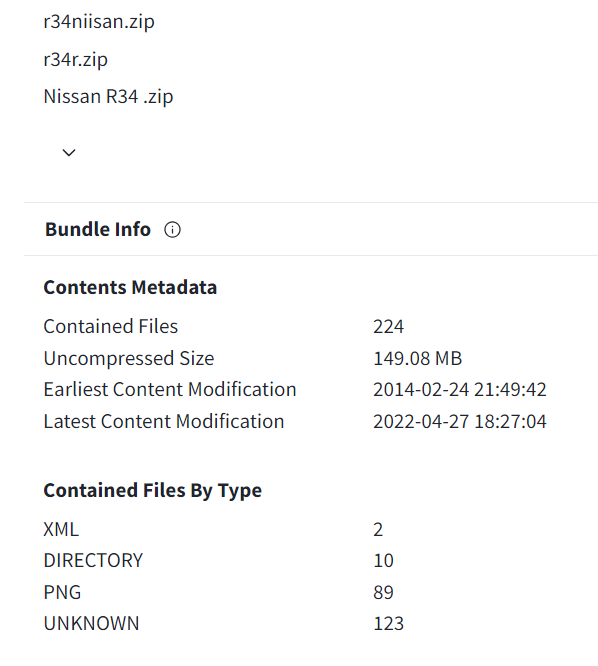Screen dimensions: 598x666
Task: Click the Contents Metadata heading
Action: point(130,288)
